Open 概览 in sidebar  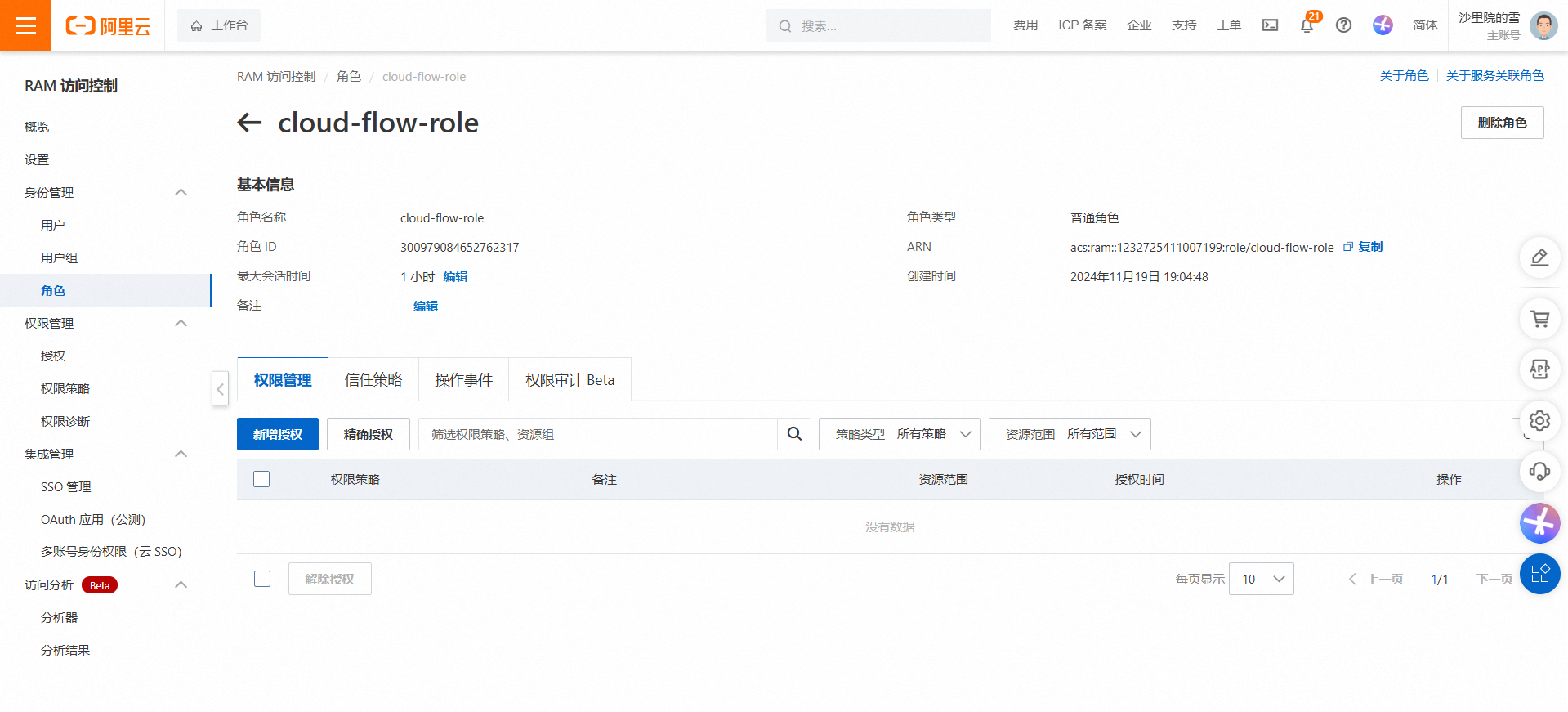pos(37,127)
